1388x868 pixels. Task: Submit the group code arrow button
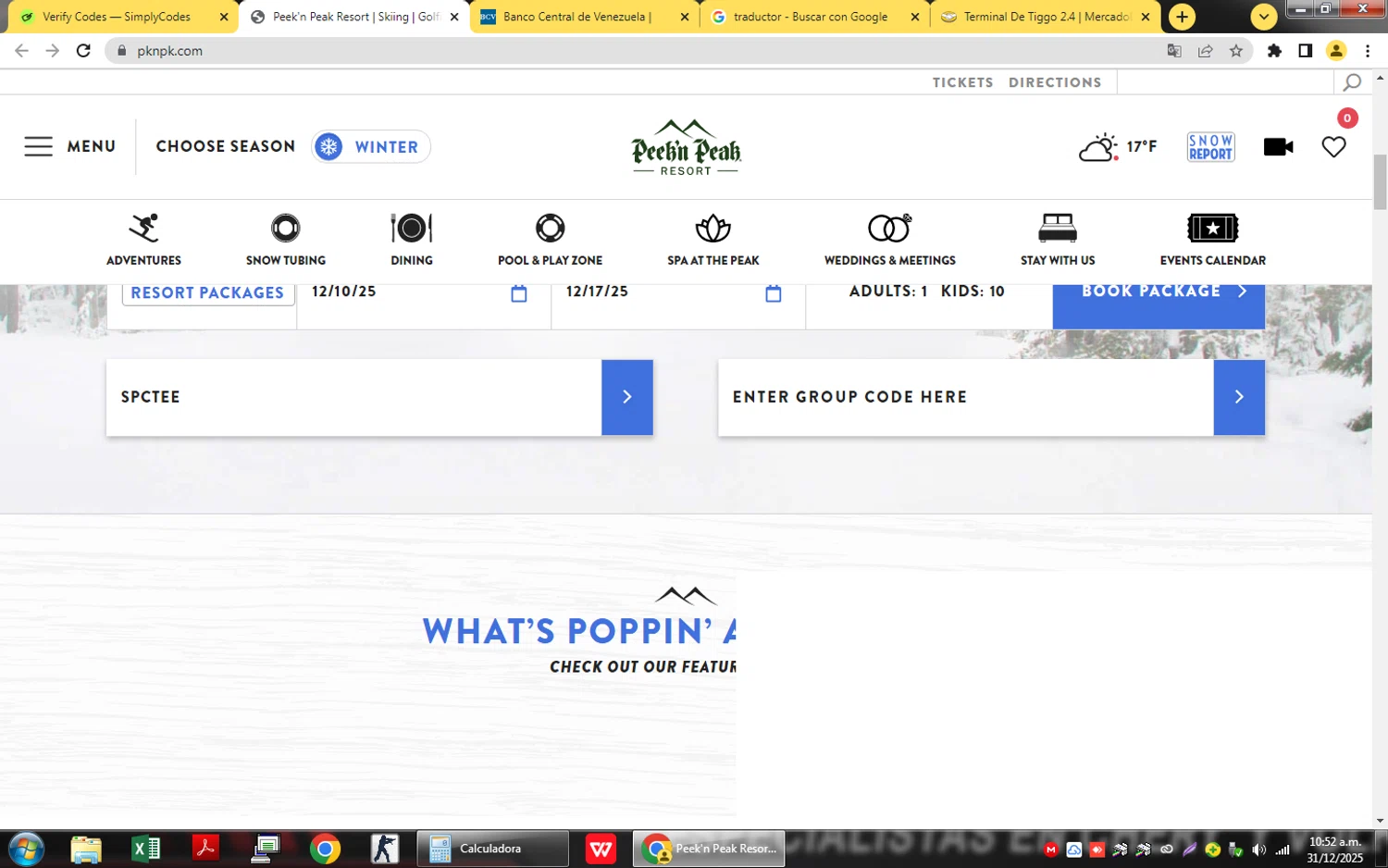click(1239, 397)
